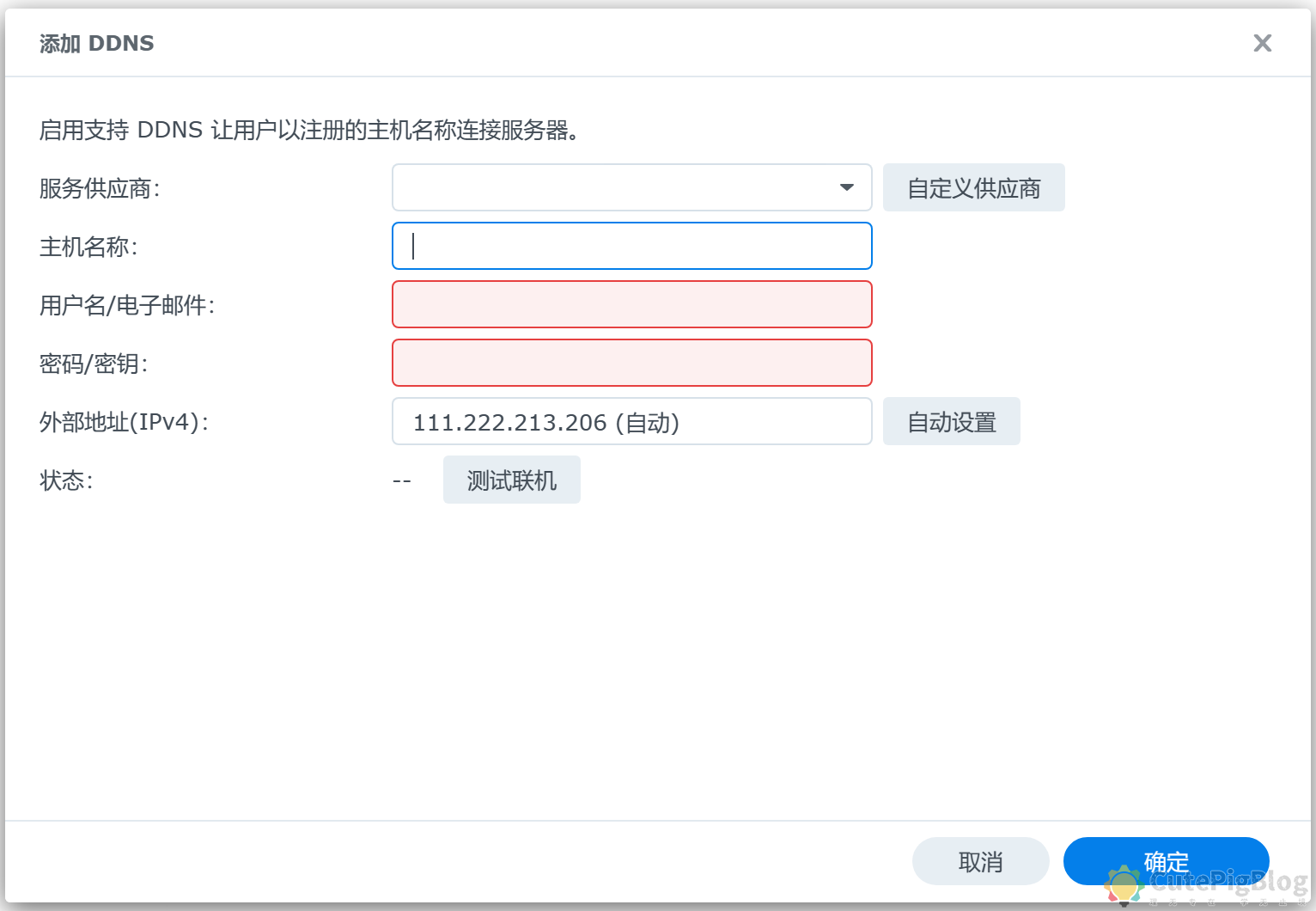Viewport: 1316px width, 911px height.
Task: Click the 状态 -- status indicator
Action: [401, 480]
